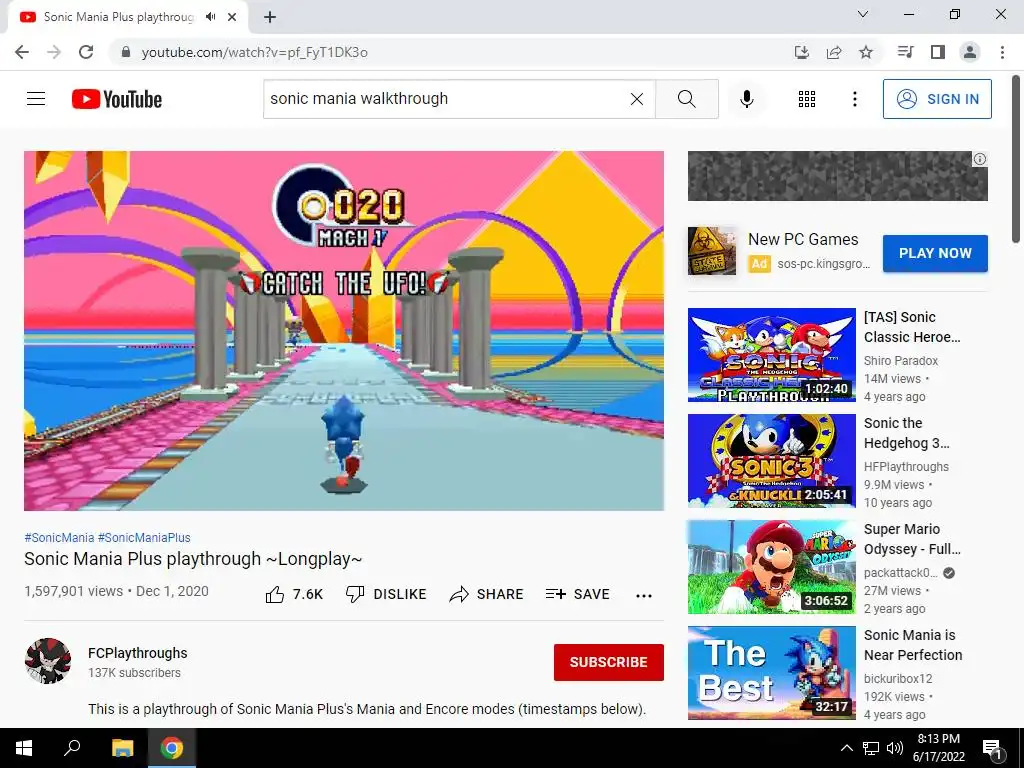Close the Sonic Mania Plus tab

[x=232, y=17]
